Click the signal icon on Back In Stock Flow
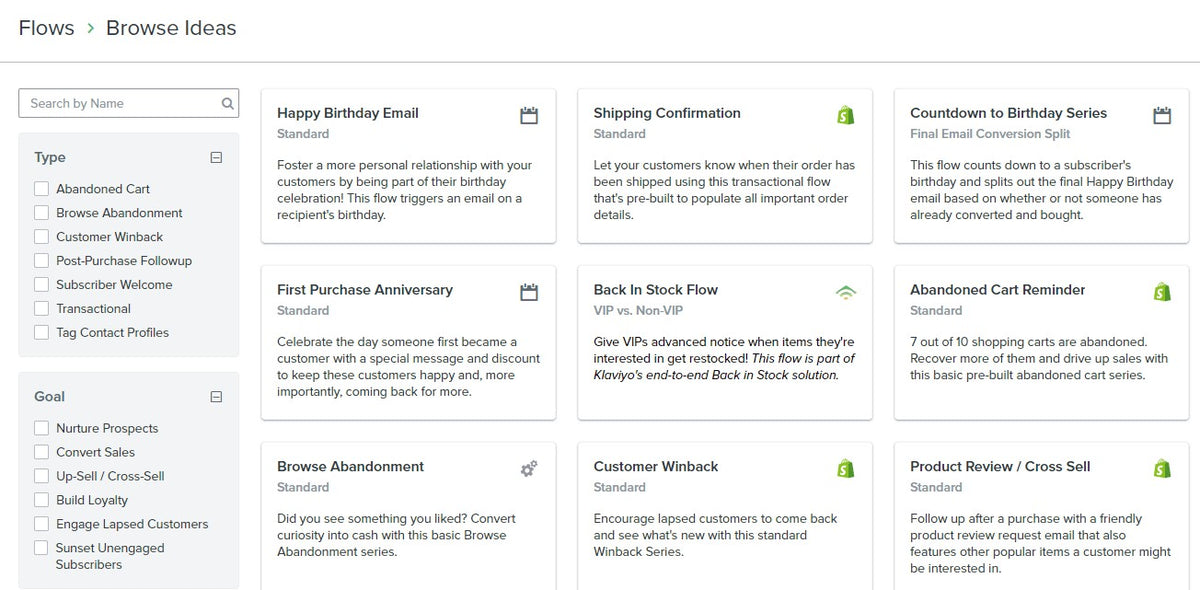This screenshot has width=1200, height=590. [x=846, y=293]
